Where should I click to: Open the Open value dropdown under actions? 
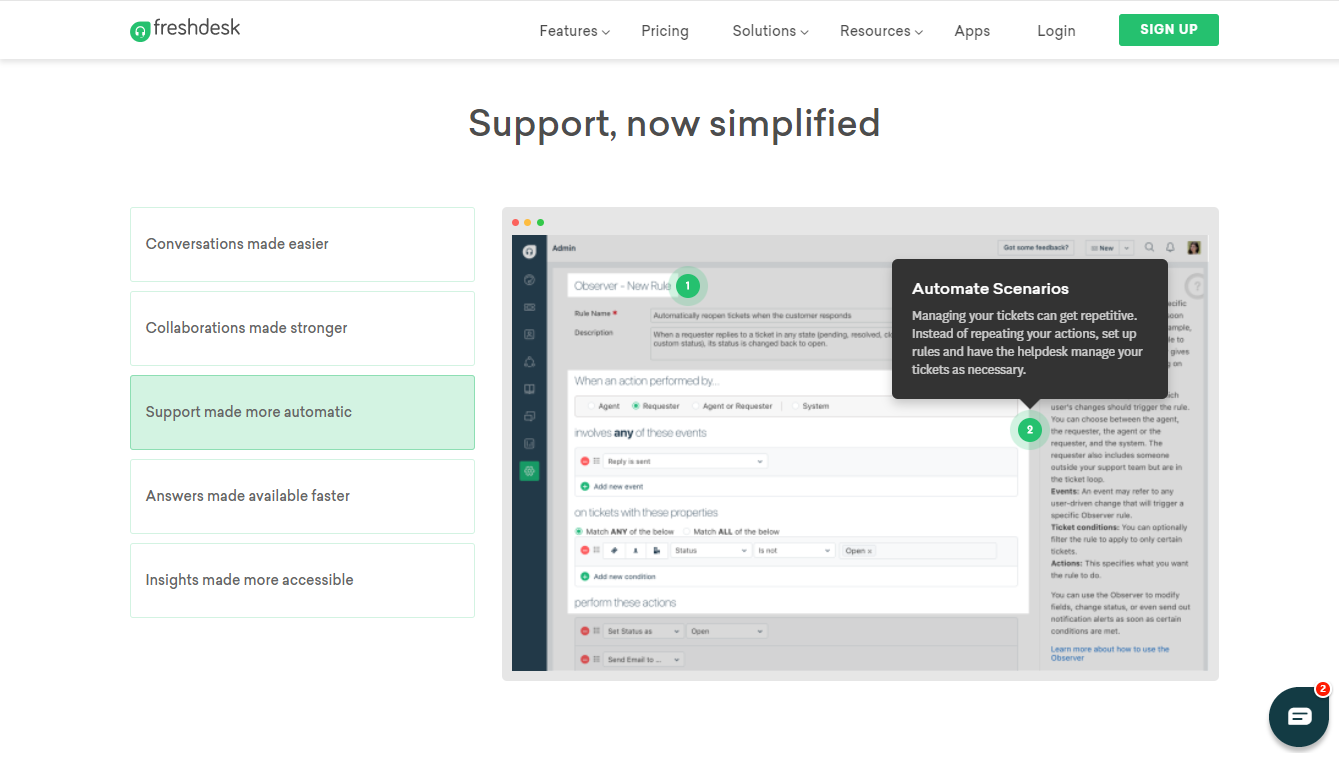tap(728, 631)
